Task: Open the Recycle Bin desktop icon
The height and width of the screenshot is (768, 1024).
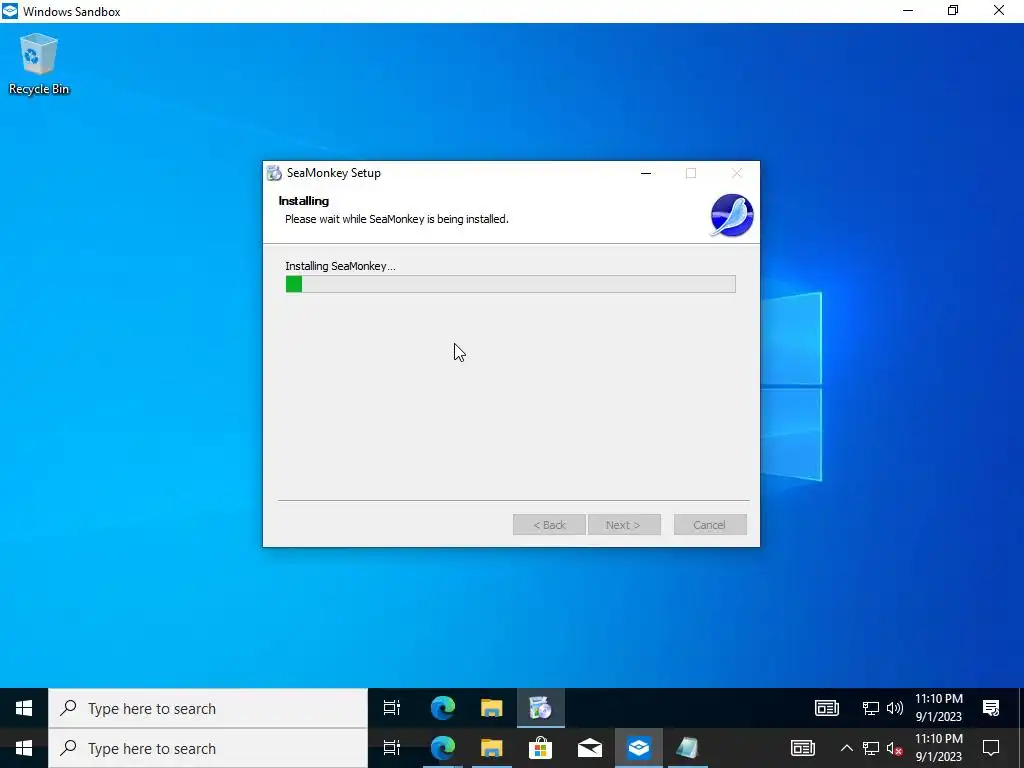Action: click(x=39, y=64)
